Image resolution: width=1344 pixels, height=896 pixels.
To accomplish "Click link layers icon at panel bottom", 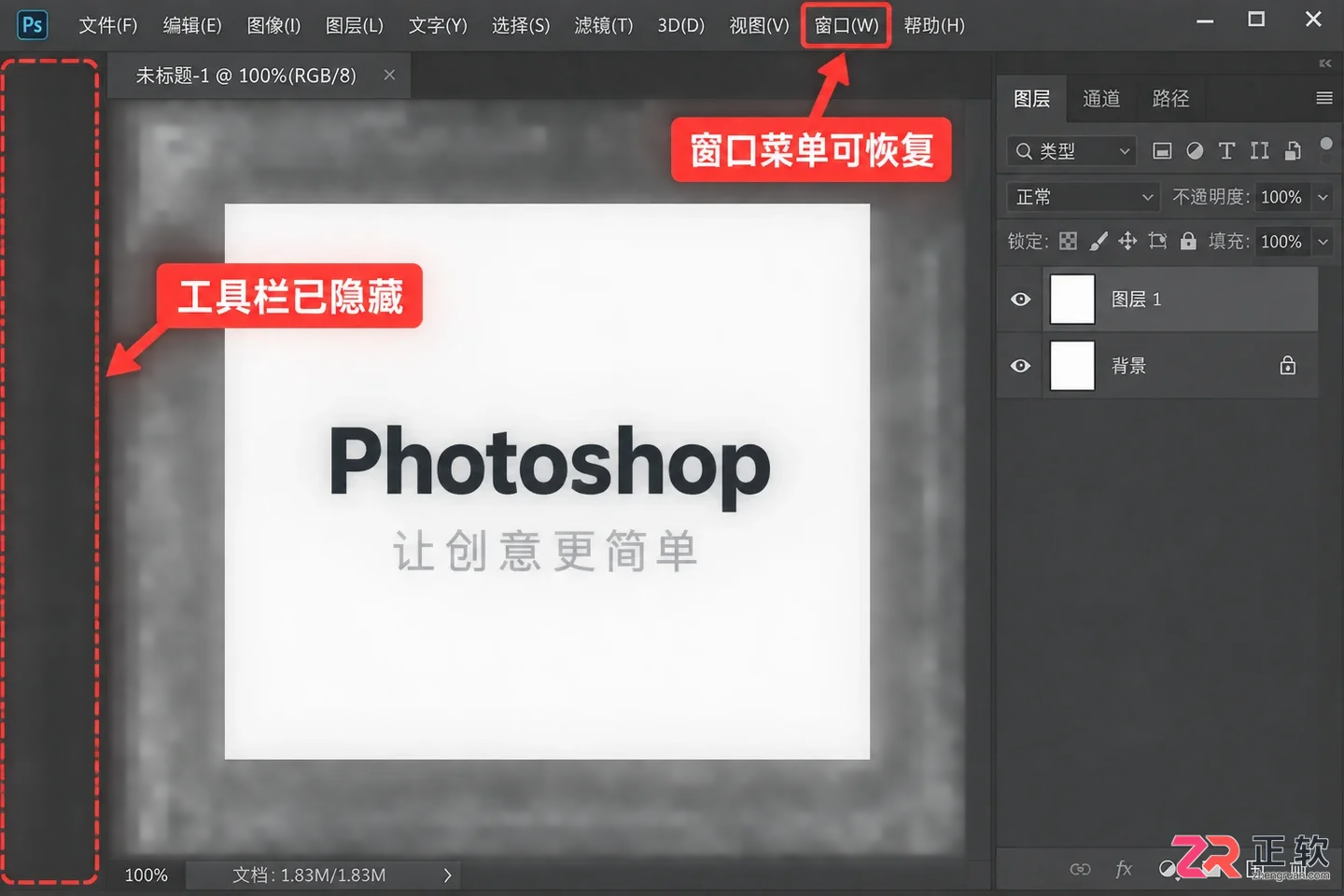I will click(x=1080, y=869).
